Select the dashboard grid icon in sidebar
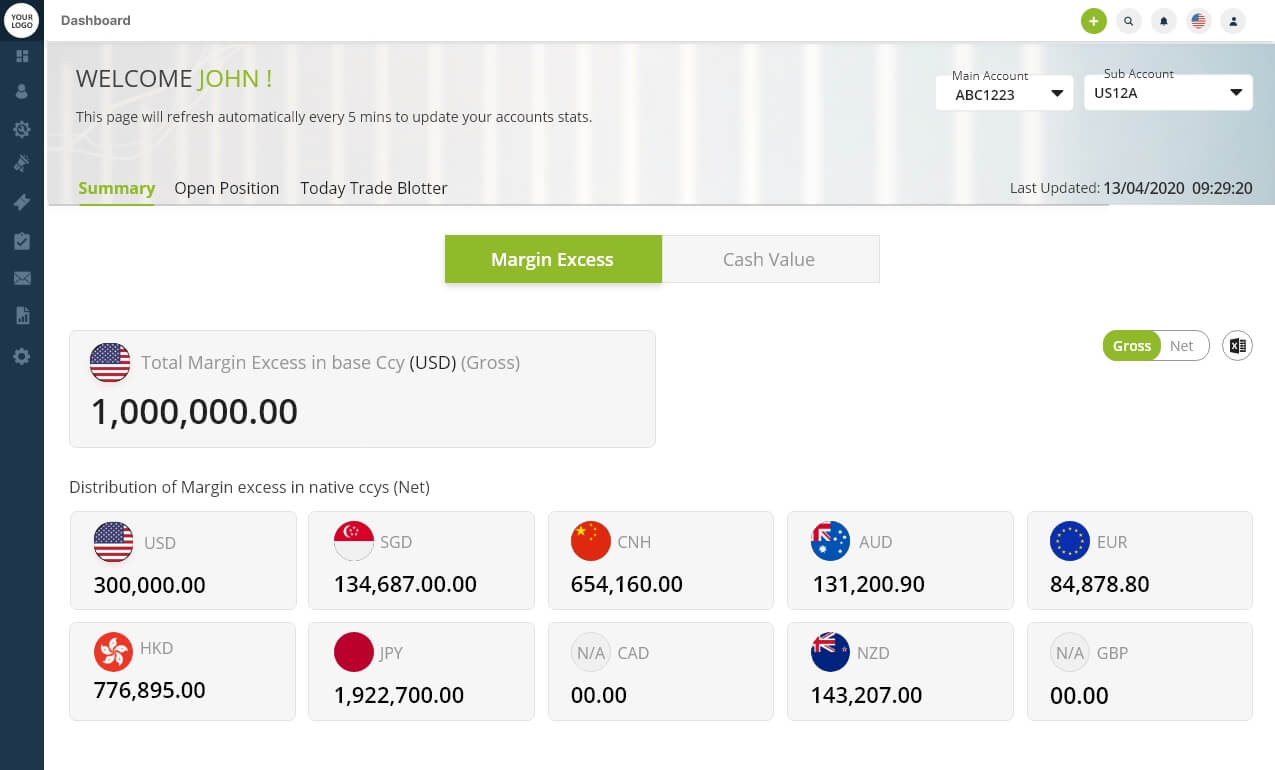This screenshot has height=770, width=1275. pos(22,56)
